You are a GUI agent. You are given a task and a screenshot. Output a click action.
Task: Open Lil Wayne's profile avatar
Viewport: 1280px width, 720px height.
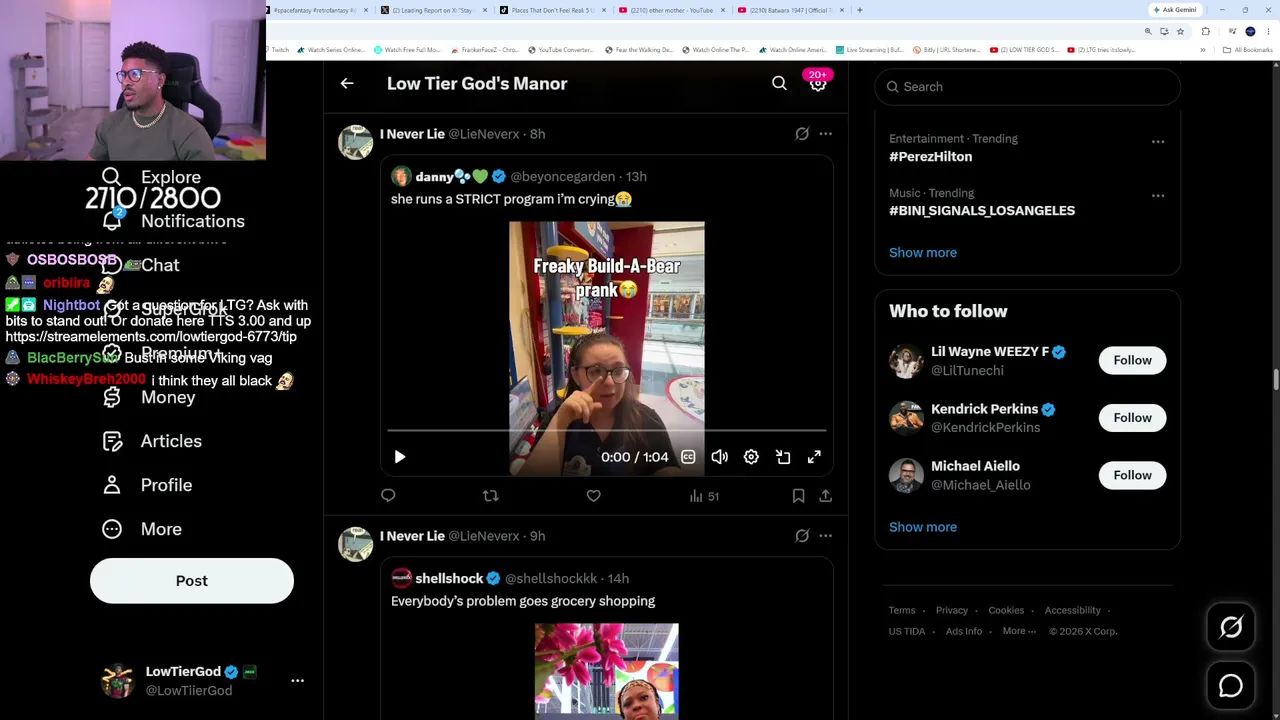(906, 361)
